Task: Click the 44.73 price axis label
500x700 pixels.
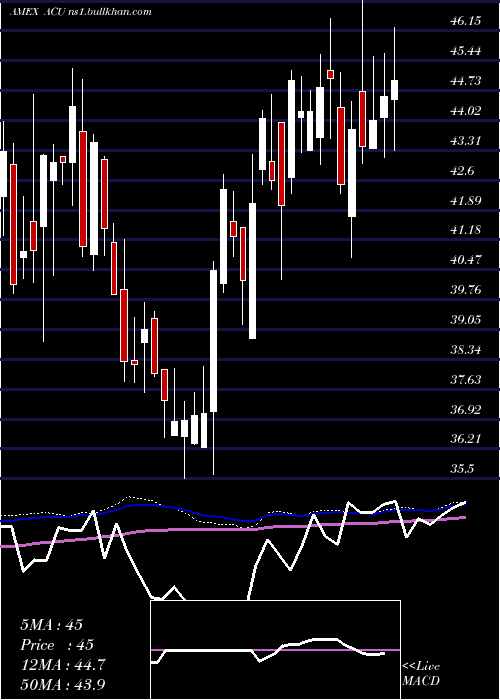Action: pyautogui.click(x=466, y=81)
